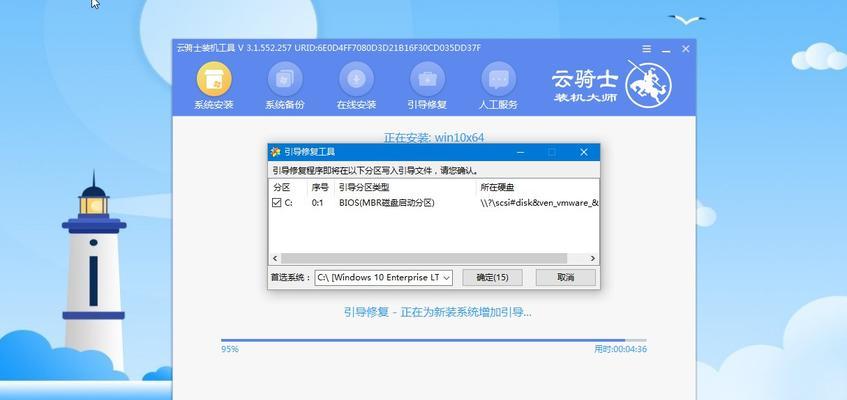This screenshot has height=400, width=847.
Task: Click the 引导修复工具 dialog title icon
Action: click(x=275, y=152)
